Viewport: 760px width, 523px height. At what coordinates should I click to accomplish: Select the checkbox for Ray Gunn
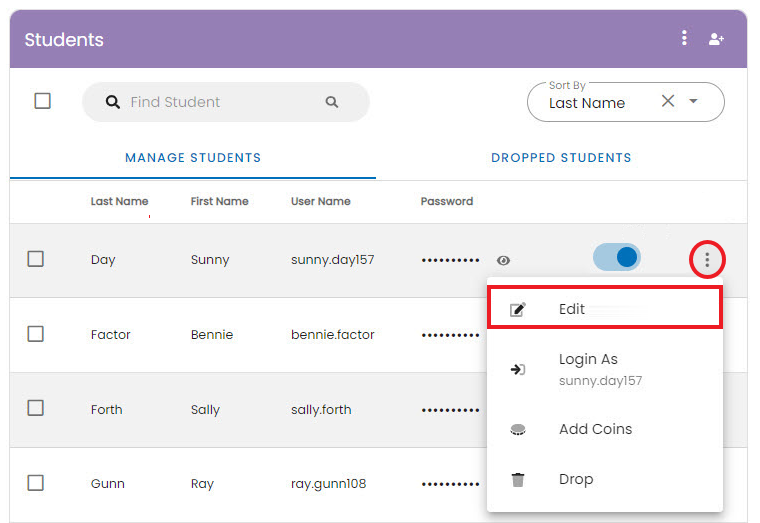coord(35,483)
